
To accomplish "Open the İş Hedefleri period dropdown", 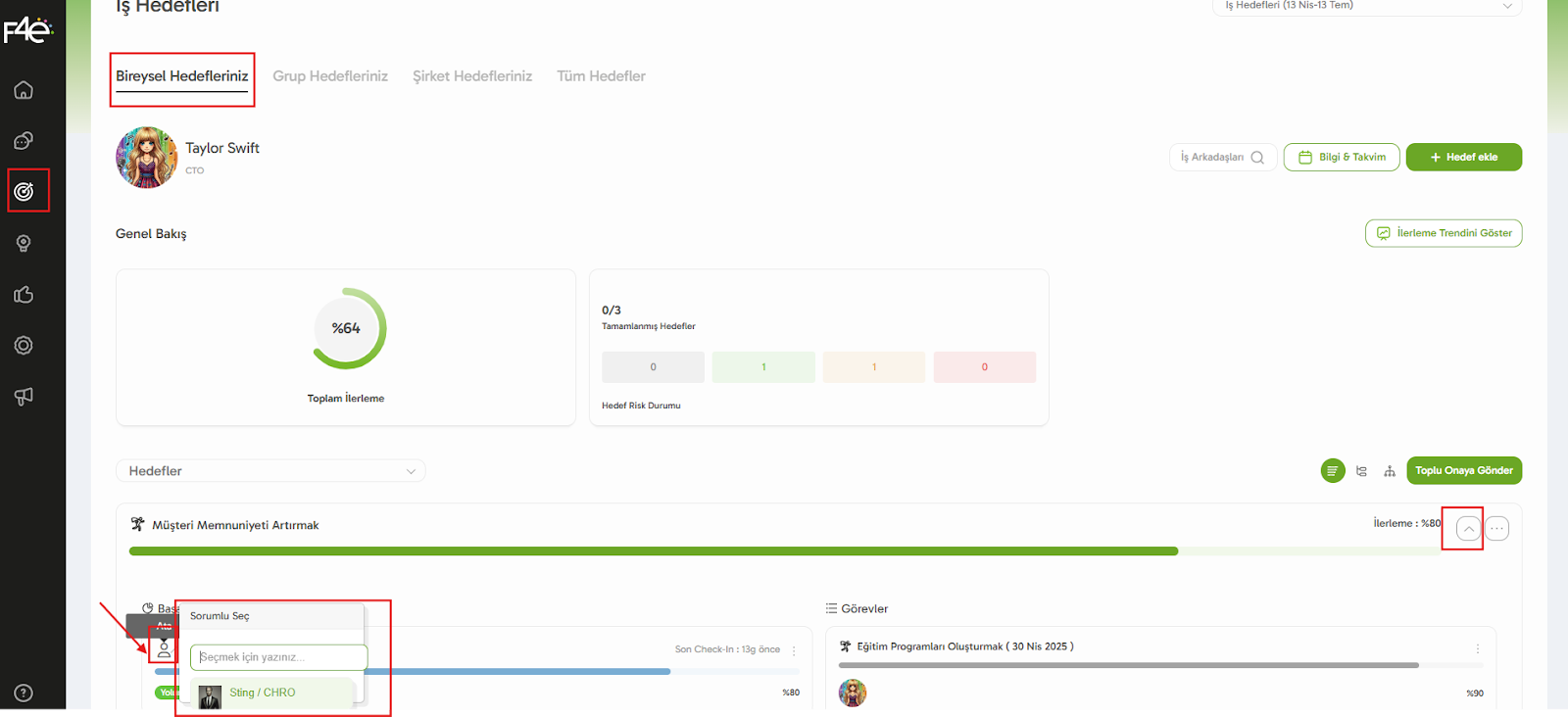I will click(1367, 6).
